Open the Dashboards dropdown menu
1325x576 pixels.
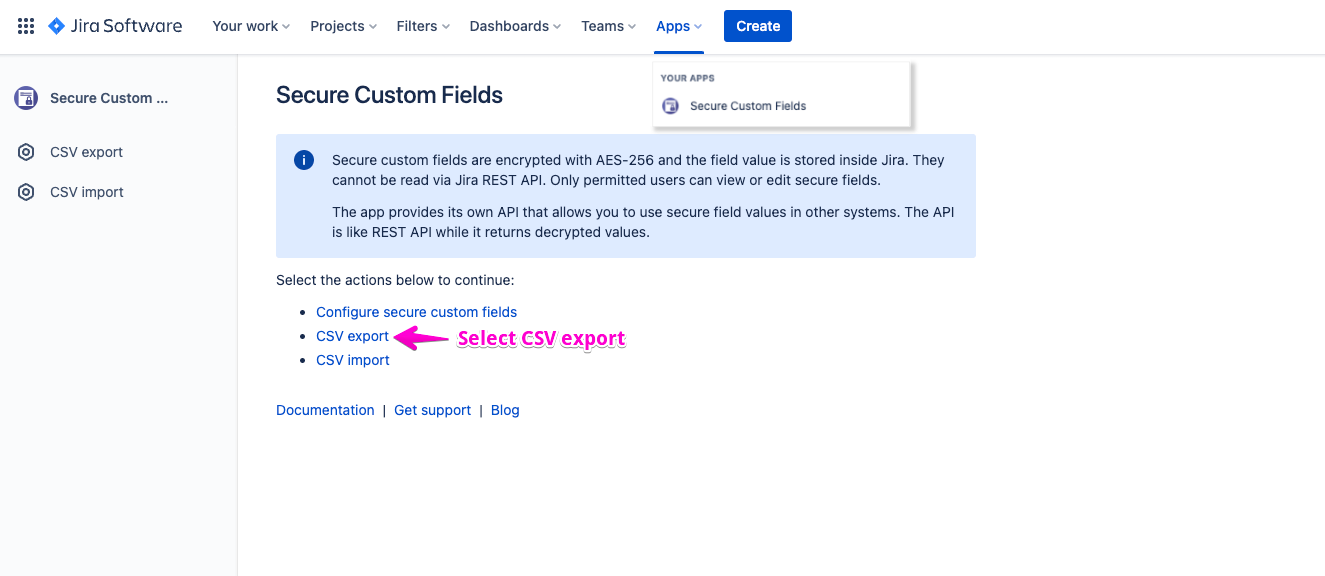[515, 26]
